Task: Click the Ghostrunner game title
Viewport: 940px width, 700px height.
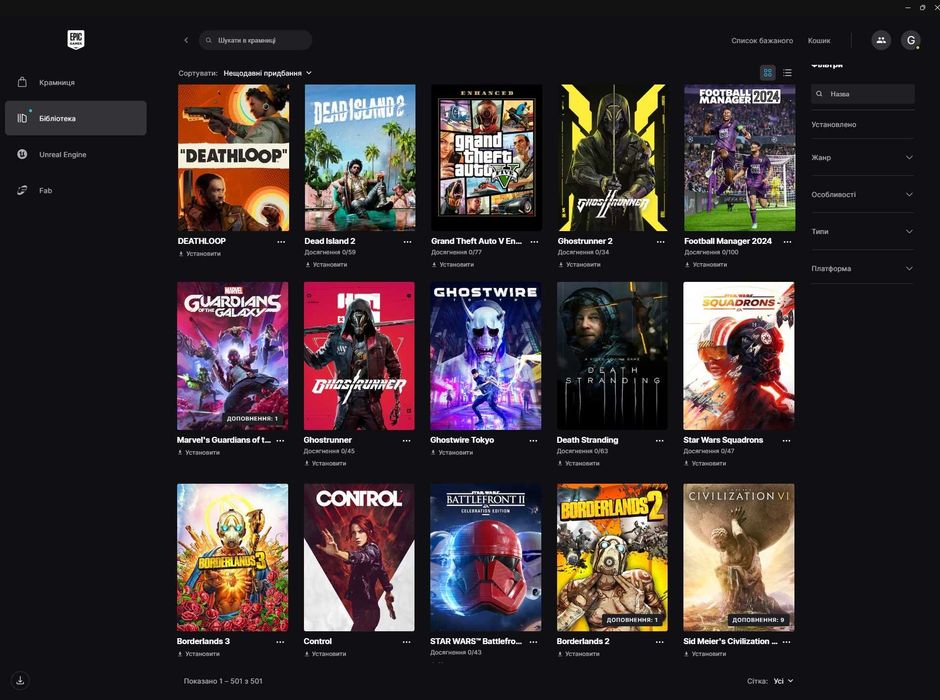Action: click(327, 440)
